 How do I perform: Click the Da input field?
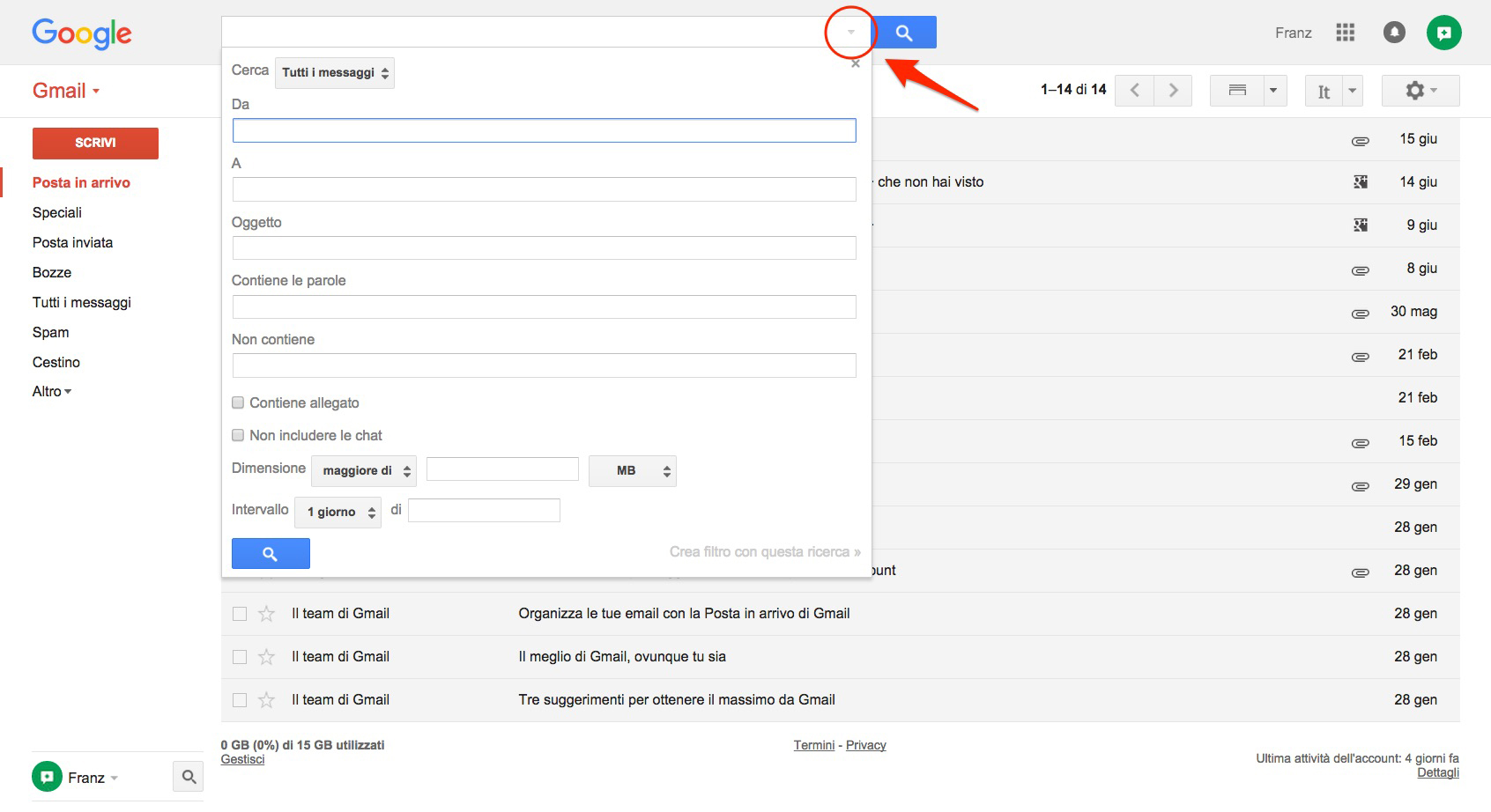pos(544,130)
